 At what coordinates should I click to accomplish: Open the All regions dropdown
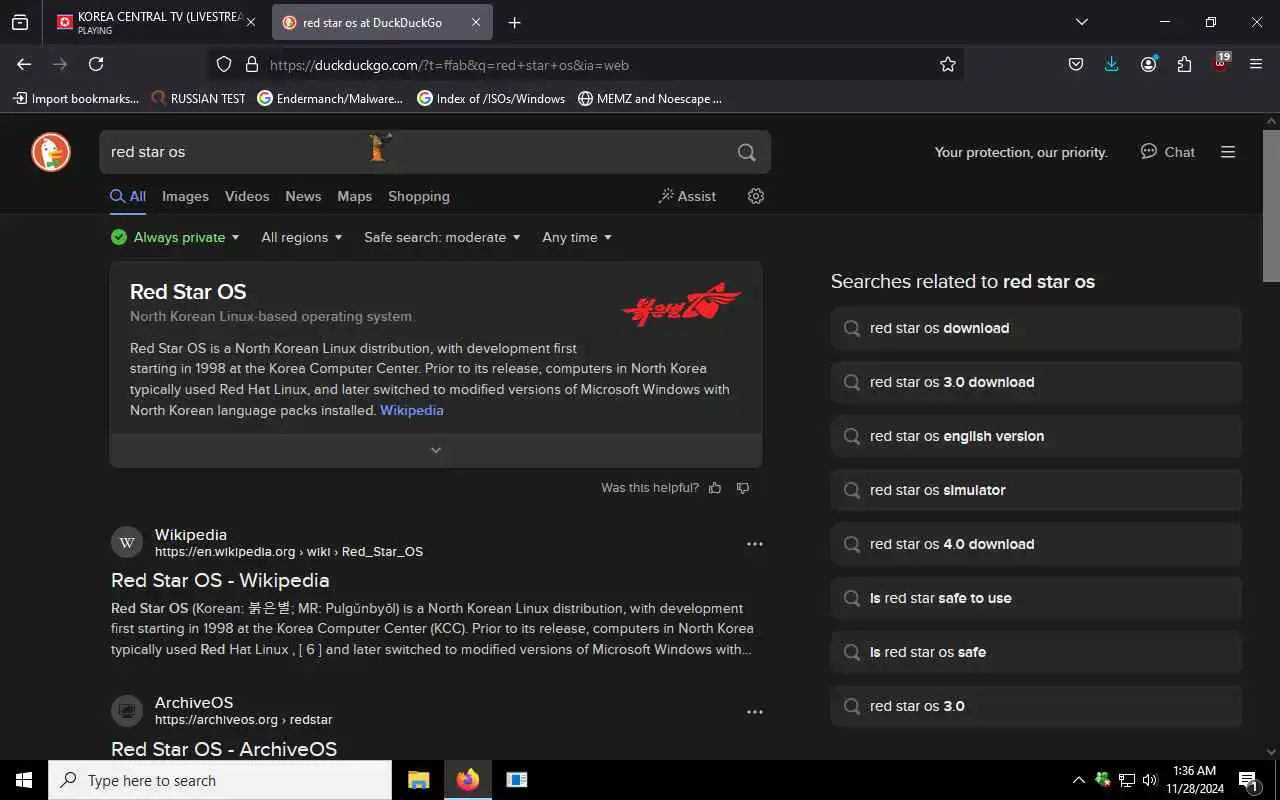click(302, 237)
